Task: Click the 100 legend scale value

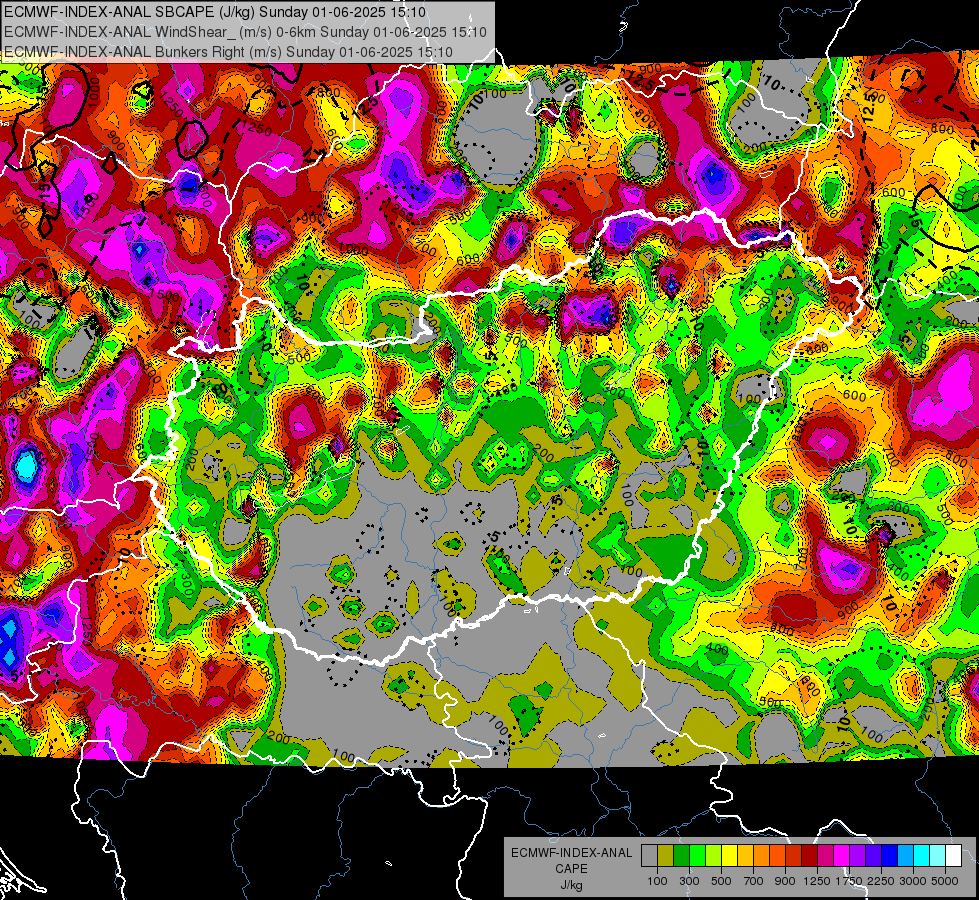Action: (657, 881)
